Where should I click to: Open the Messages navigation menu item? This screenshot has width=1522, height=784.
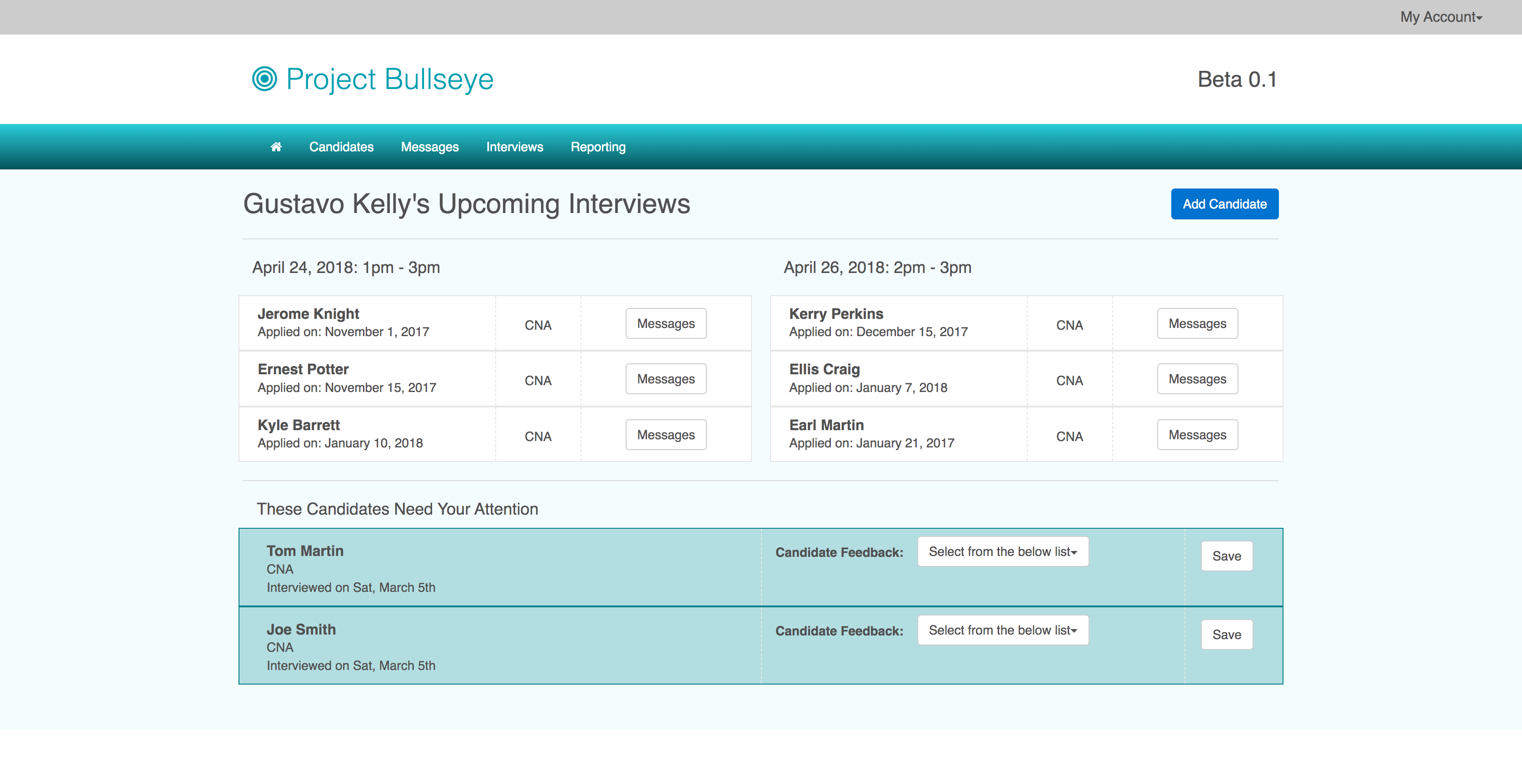coord(429,147)
